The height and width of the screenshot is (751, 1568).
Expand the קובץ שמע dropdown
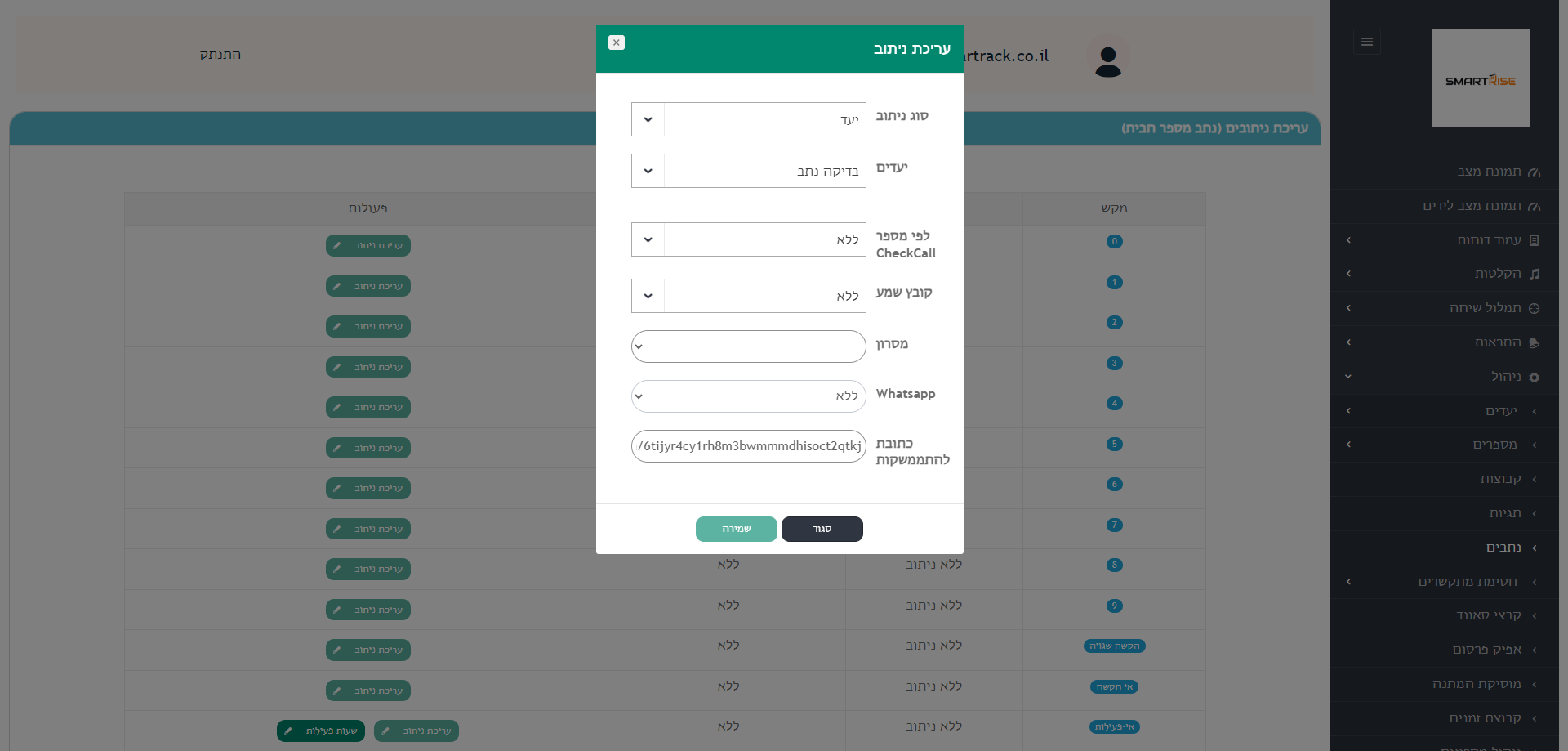click(748, 296)
